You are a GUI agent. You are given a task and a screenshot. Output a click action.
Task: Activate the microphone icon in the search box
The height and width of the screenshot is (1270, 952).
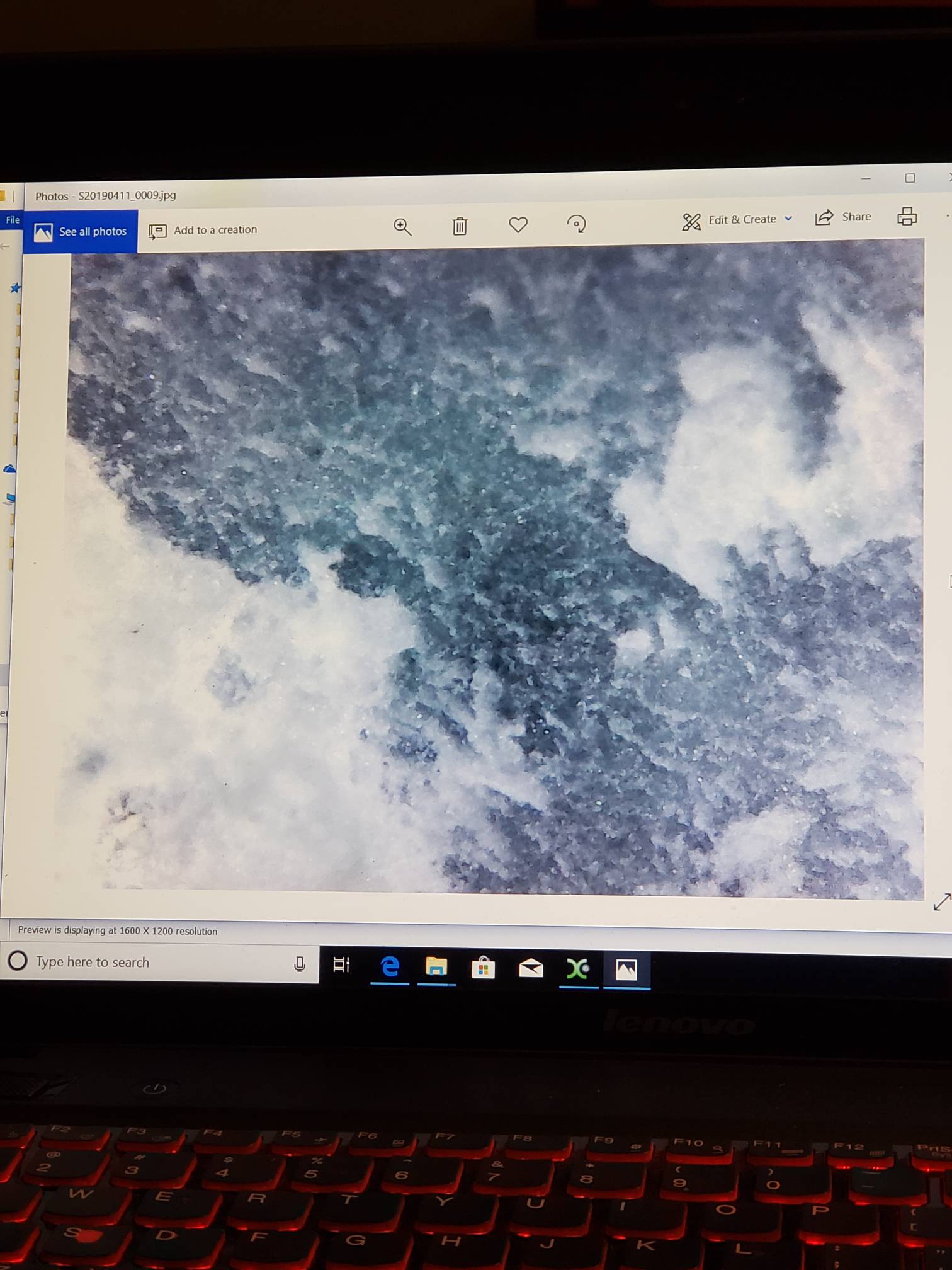tap(300, 964)
